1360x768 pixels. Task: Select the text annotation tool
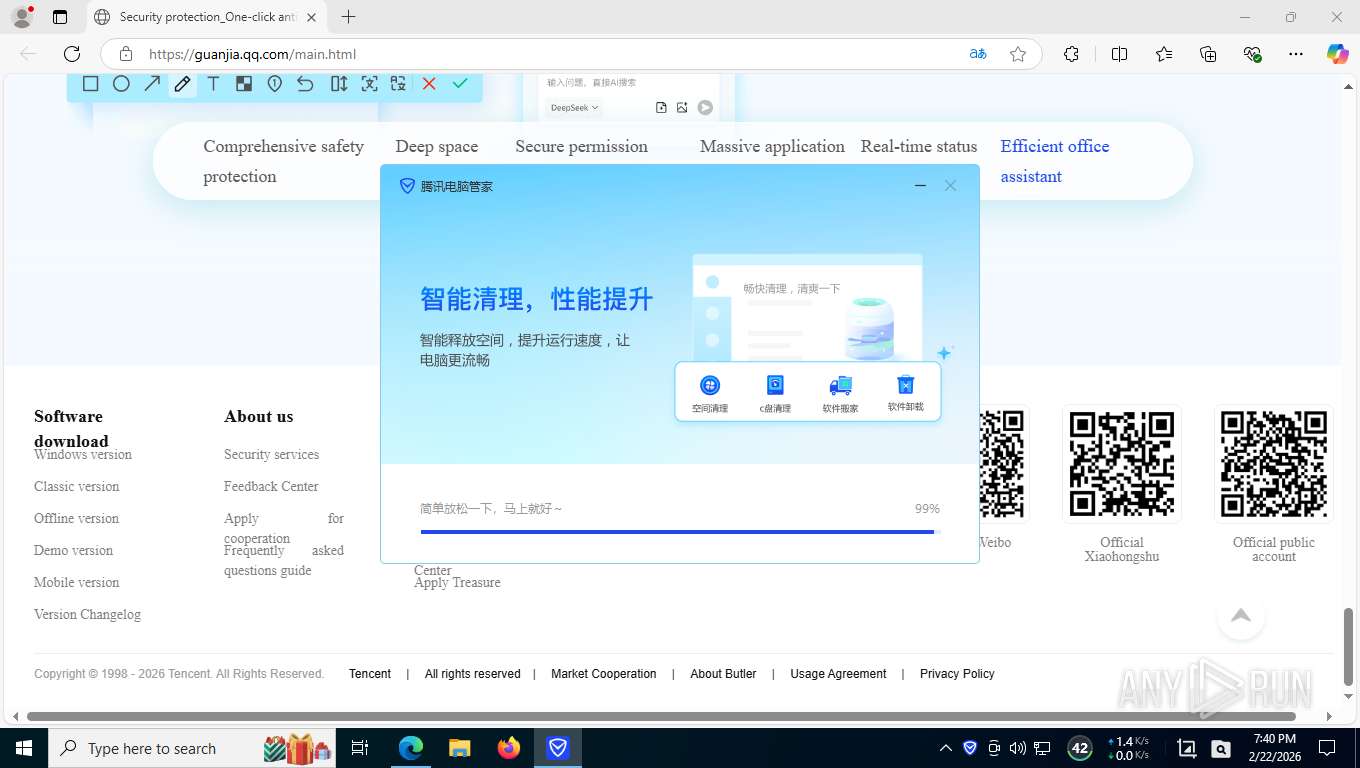click(213, 84)
